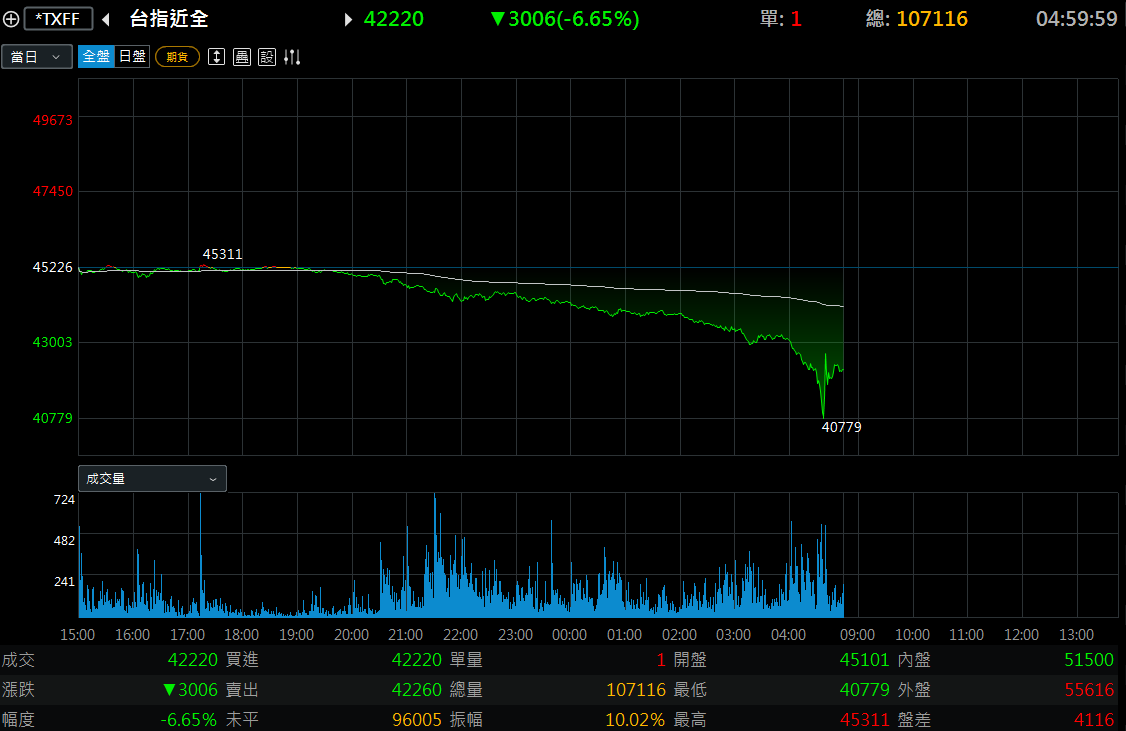The image size is (1126, 731).
Task: Switch to 全盤 full session view
Action: 96,56
